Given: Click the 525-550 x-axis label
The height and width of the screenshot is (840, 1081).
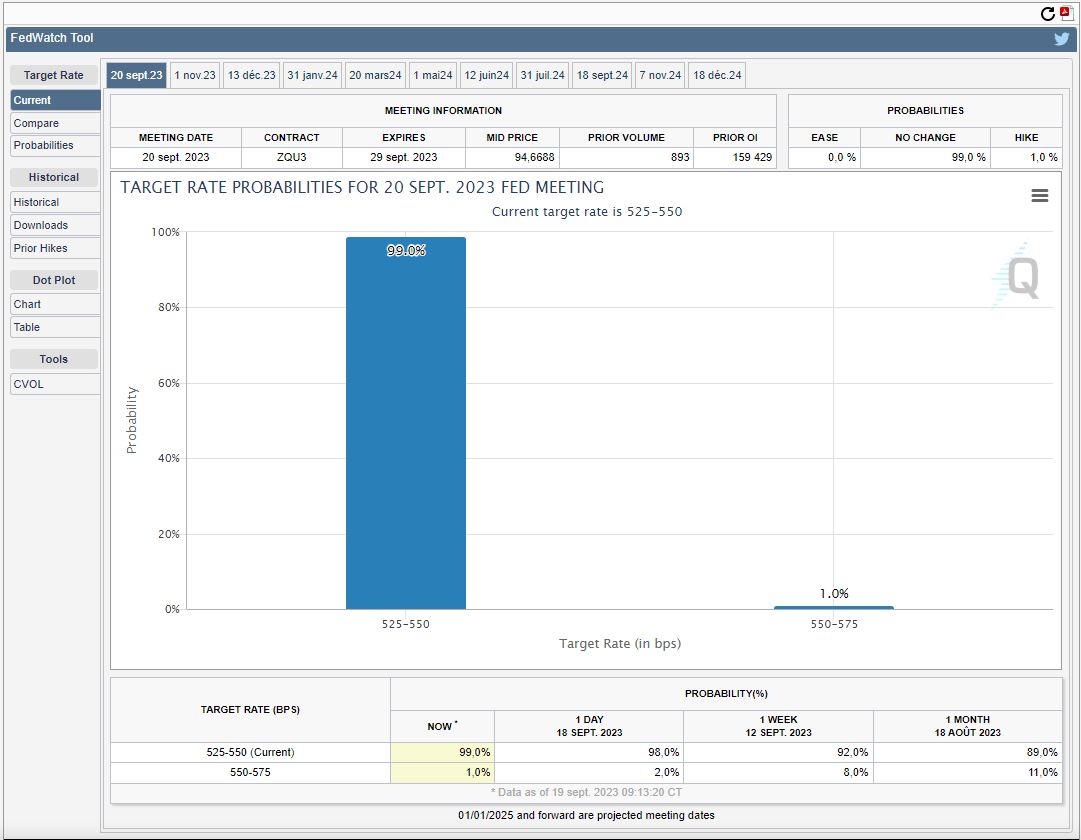Looking at the screenshot, I should (405, 624).
